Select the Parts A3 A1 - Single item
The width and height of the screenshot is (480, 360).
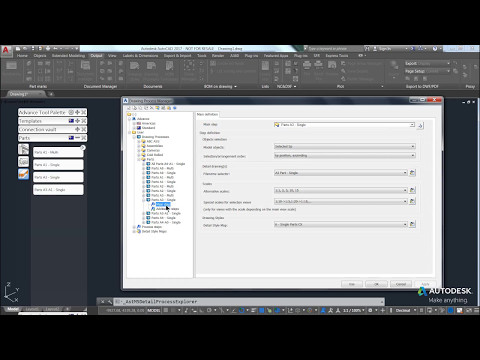(166, 213)
